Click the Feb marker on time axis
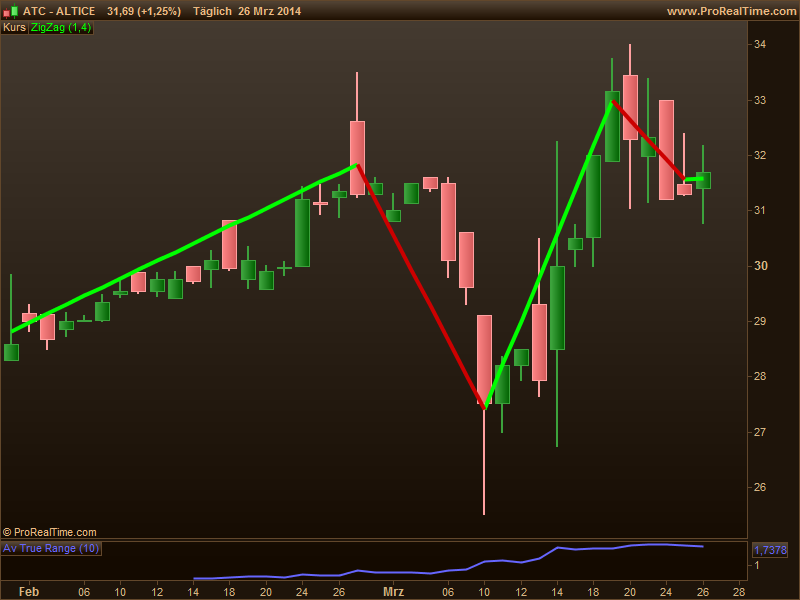Image resolution: width=800 pixels, height=600 pixels. 29,592
